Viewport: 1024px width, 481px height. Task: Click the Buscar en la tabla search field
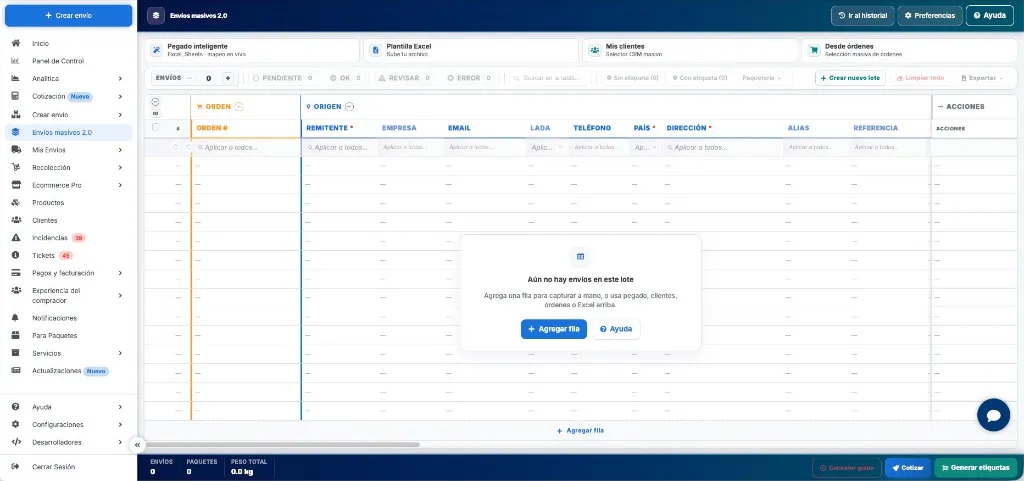[x=552, y=78]
